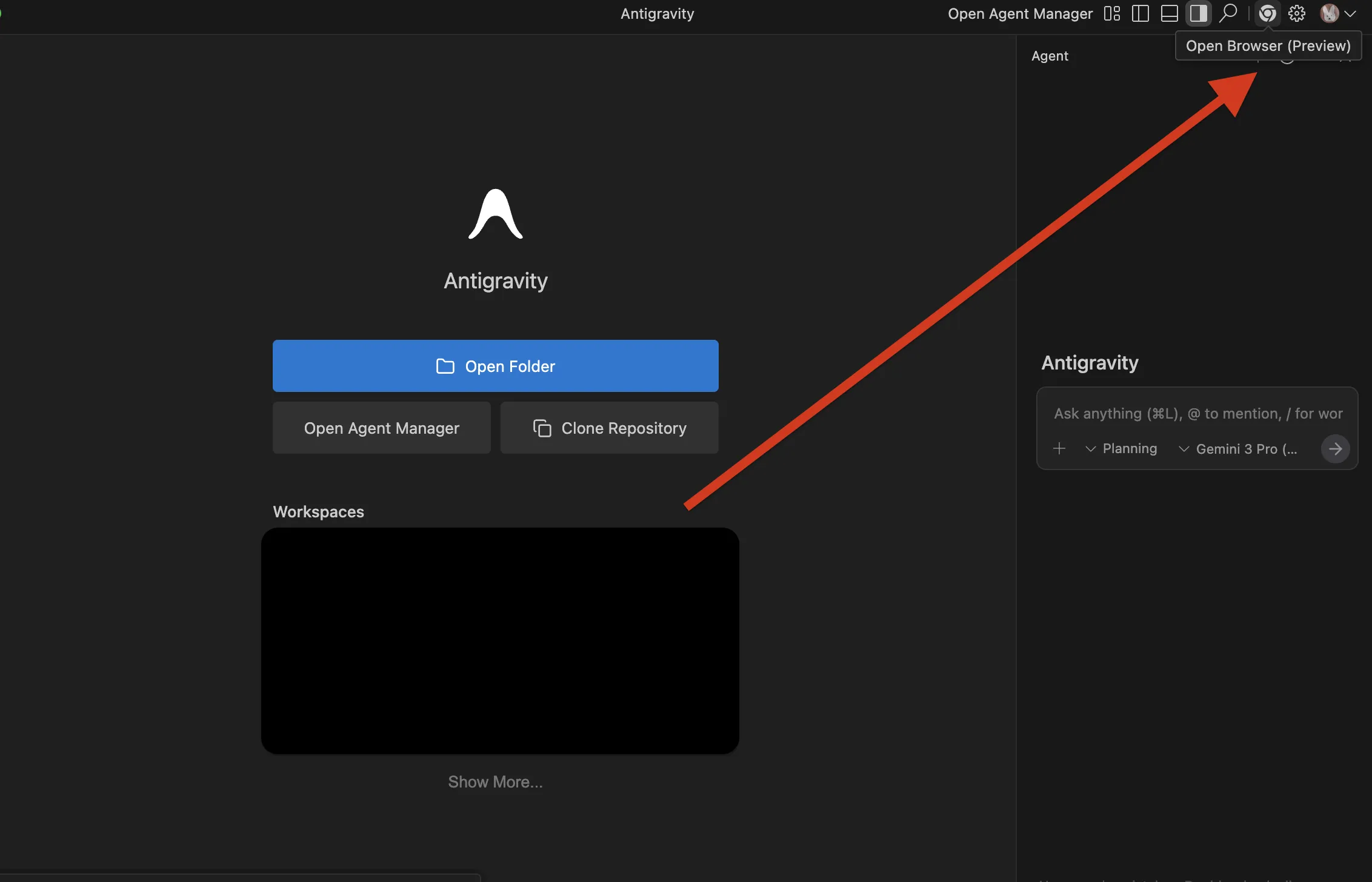Send the prompt with the arrow icon
This screenshot has height=882, width=1372.
[x=1336, y=448]
